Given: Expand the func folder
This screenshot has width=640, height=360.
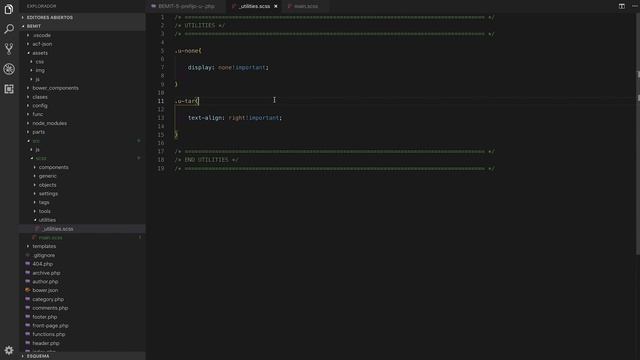Looking at the screenshot, I should coord(38,114).
